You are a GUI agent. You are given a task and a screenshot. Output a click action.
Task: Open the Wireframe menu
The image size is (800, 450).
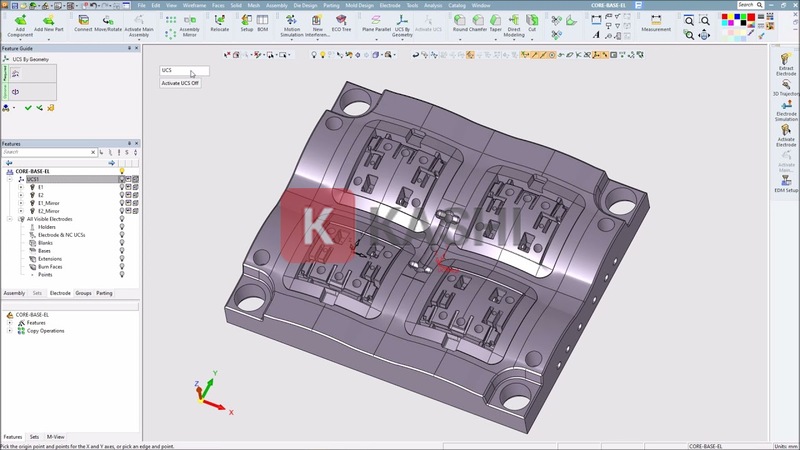(194, 6)
